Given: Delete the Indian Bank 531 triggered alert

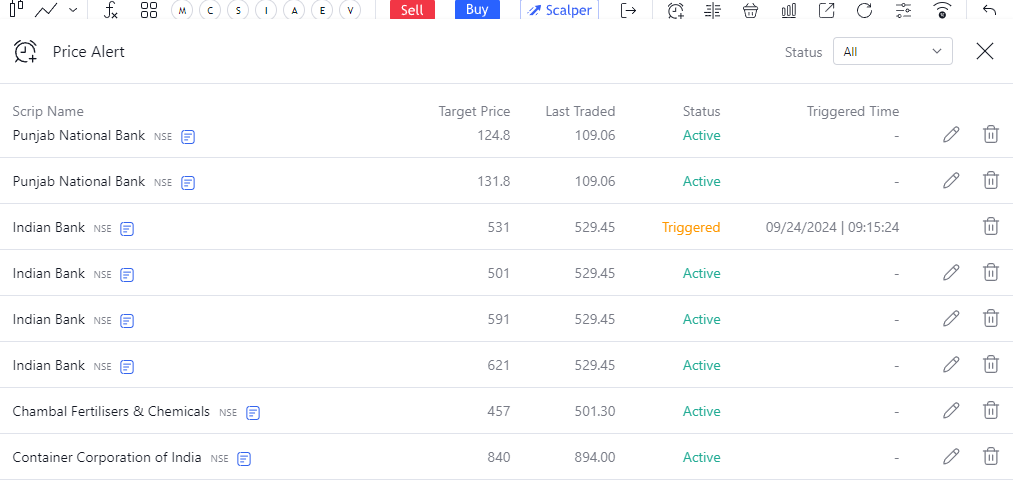Looking at the screenshot, I should click(x=990, y=227).
